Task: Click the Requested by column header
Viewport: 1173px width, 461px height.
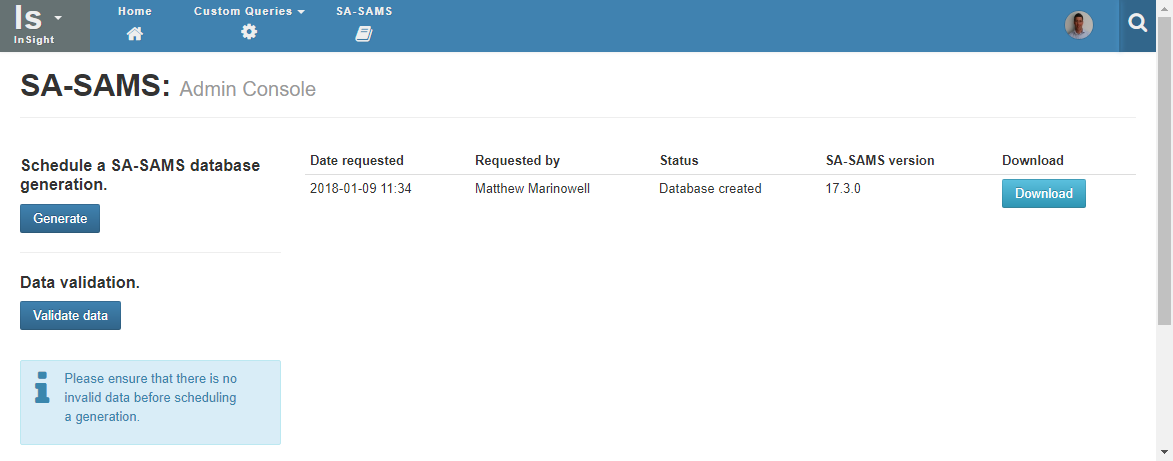Action: pyautogui.click(x=517, y=160)
